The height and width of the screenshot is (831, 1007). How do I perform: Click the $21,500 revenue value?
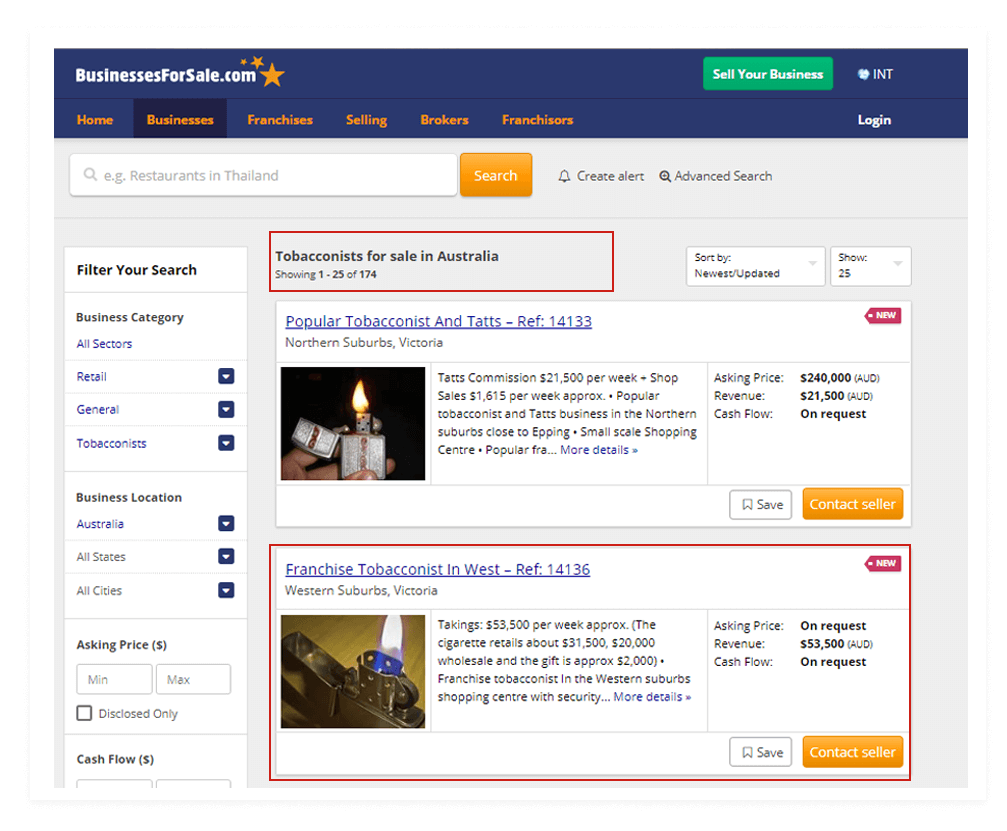(x=821, y=396)
